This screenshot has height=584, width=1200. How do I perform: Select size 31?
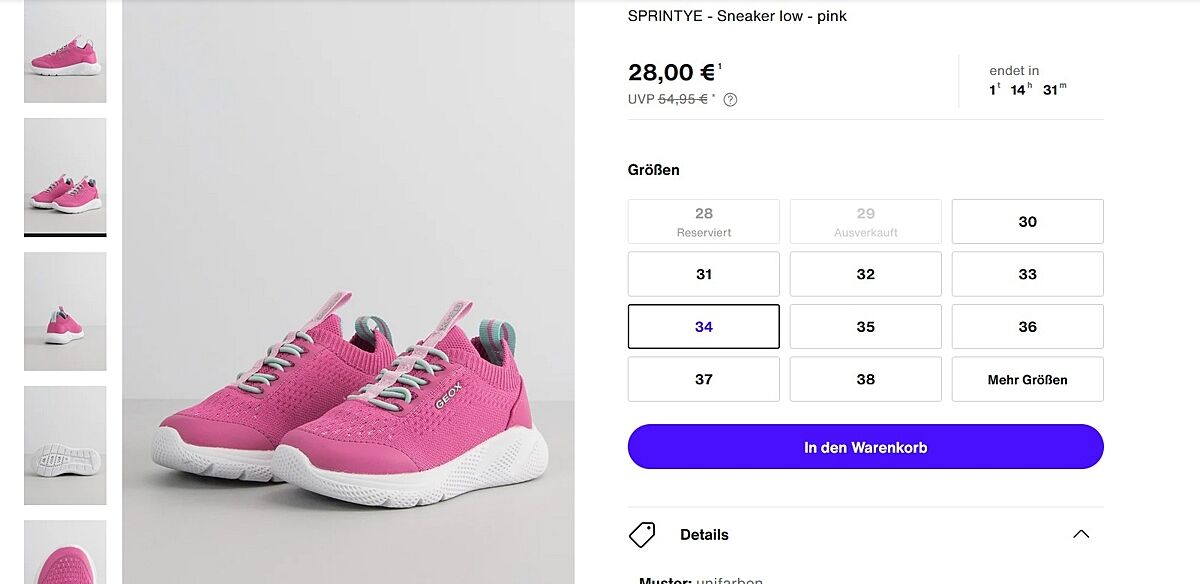(x=703, y=274)
